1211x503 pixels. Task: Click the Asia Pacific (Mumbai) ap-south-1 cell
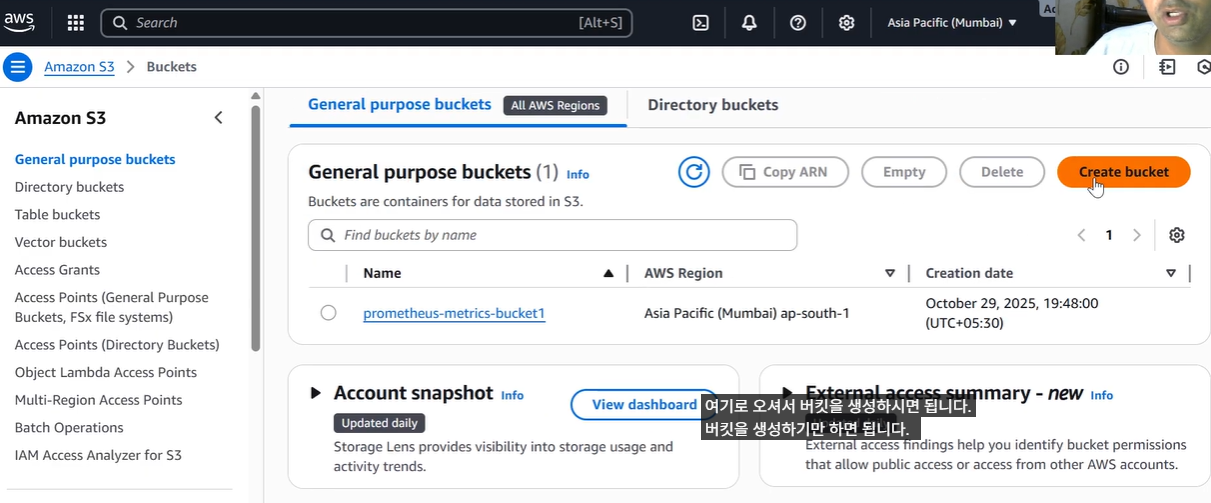tap(746, 313)
